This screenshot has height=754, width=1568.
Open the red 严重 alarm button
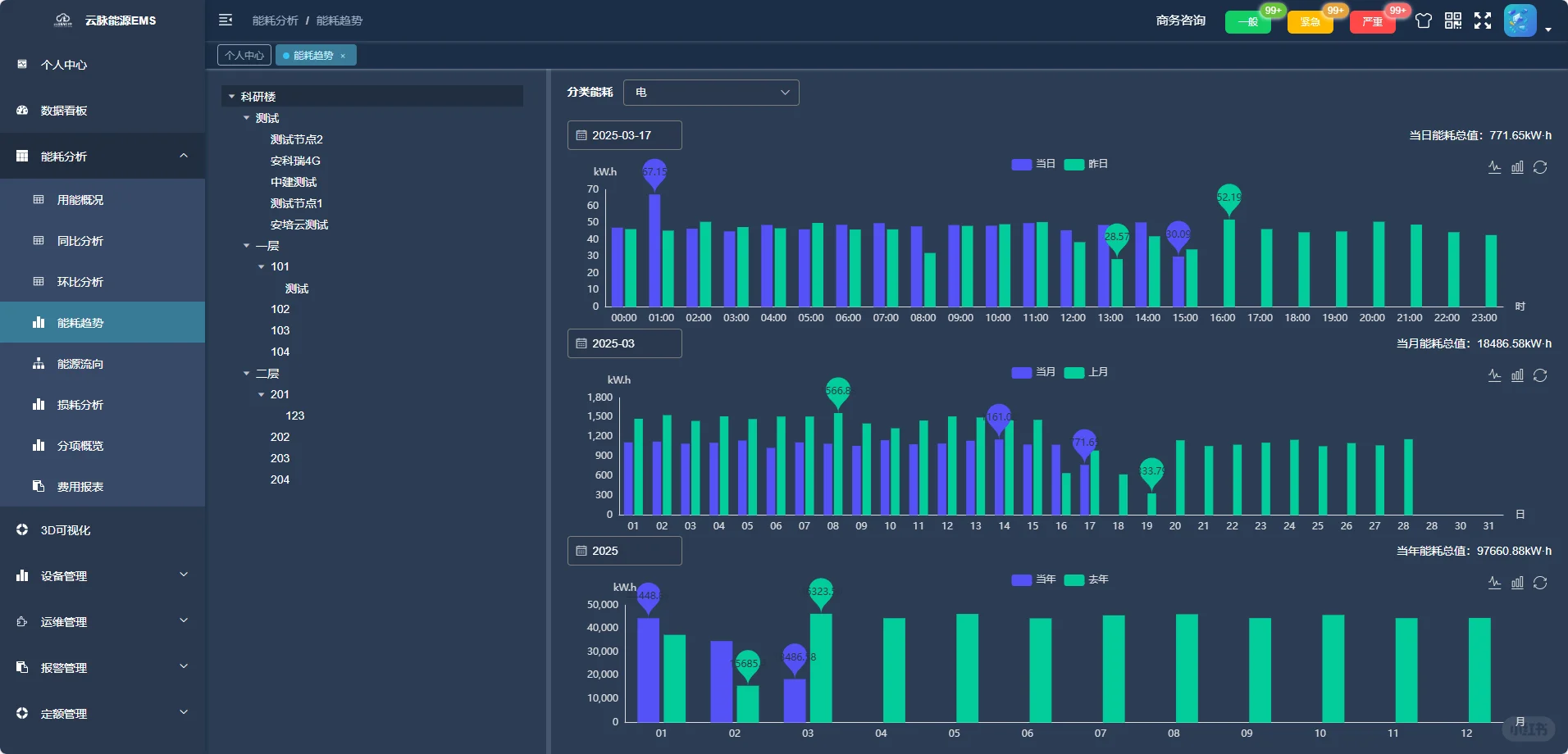[x=1373, y=22]
